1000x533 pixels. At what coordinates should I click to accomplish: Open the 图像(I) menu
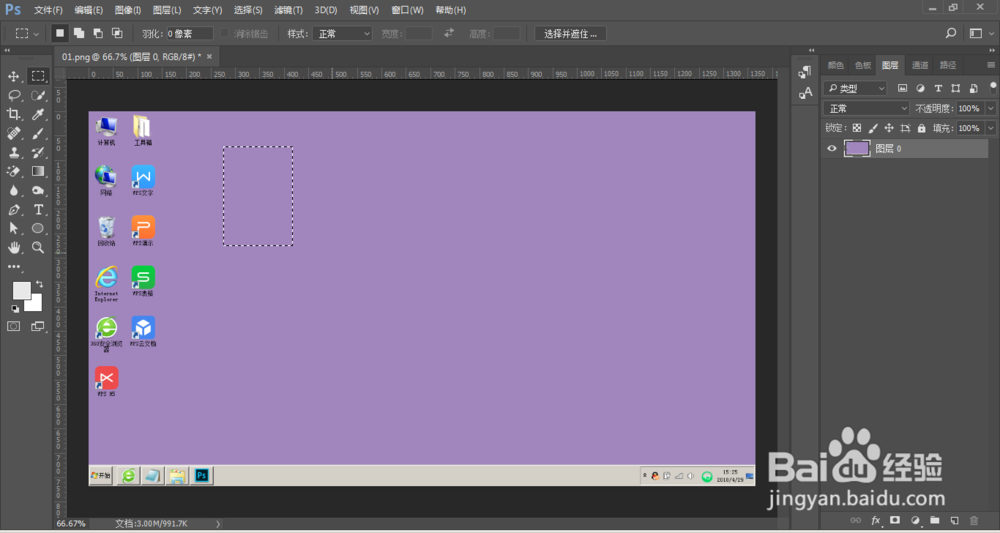pos(128,10)
